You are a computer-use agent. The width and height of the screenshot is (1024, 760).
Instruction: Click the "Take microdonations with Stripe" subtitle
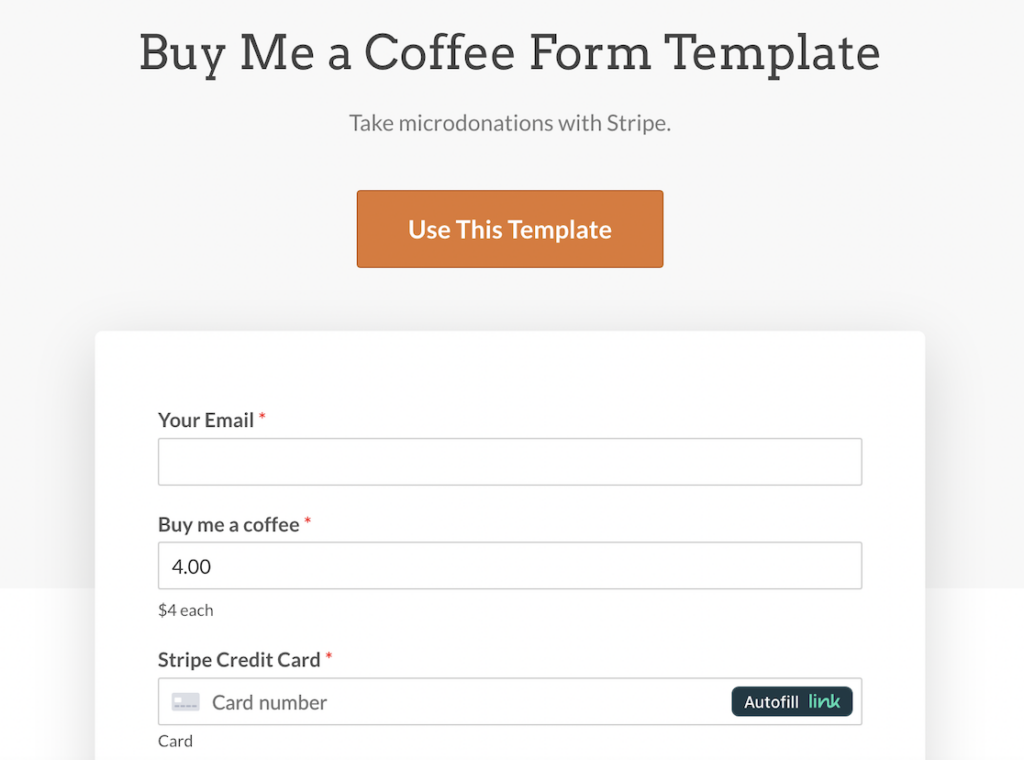point(509,123)
